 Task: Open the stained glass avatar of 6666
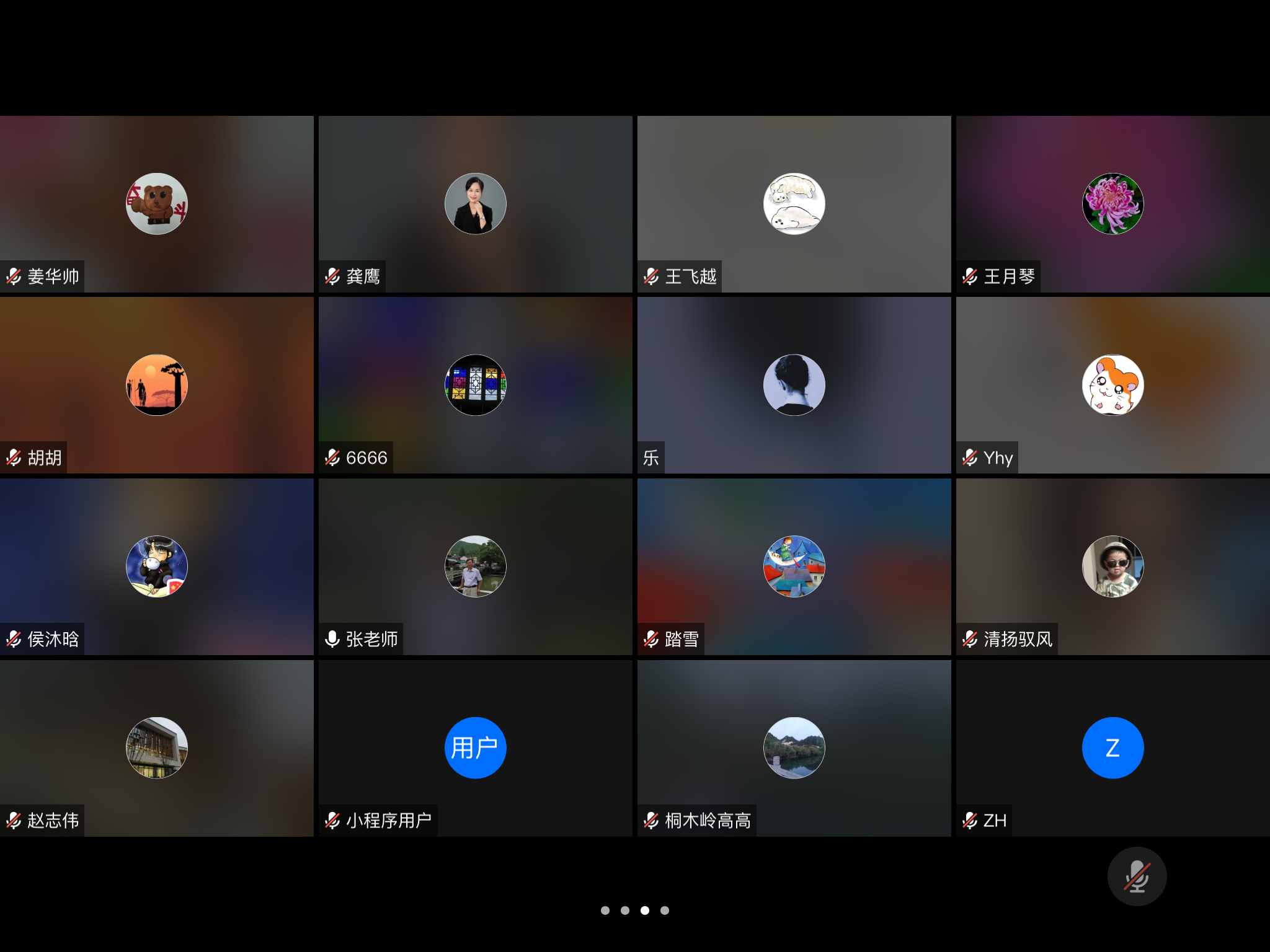(x=476, y=385)
